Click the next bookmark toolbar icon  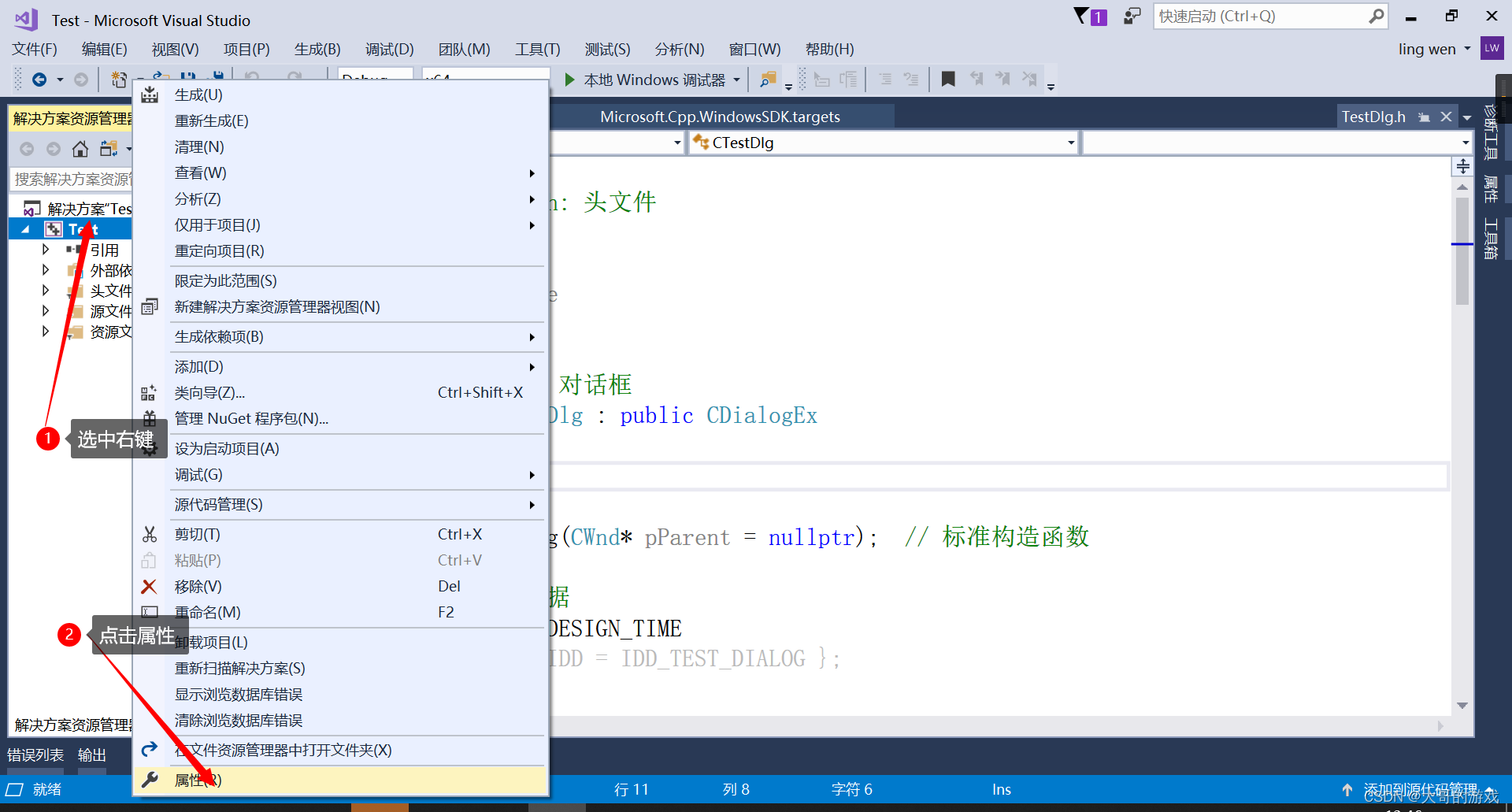coord(1002,79)
